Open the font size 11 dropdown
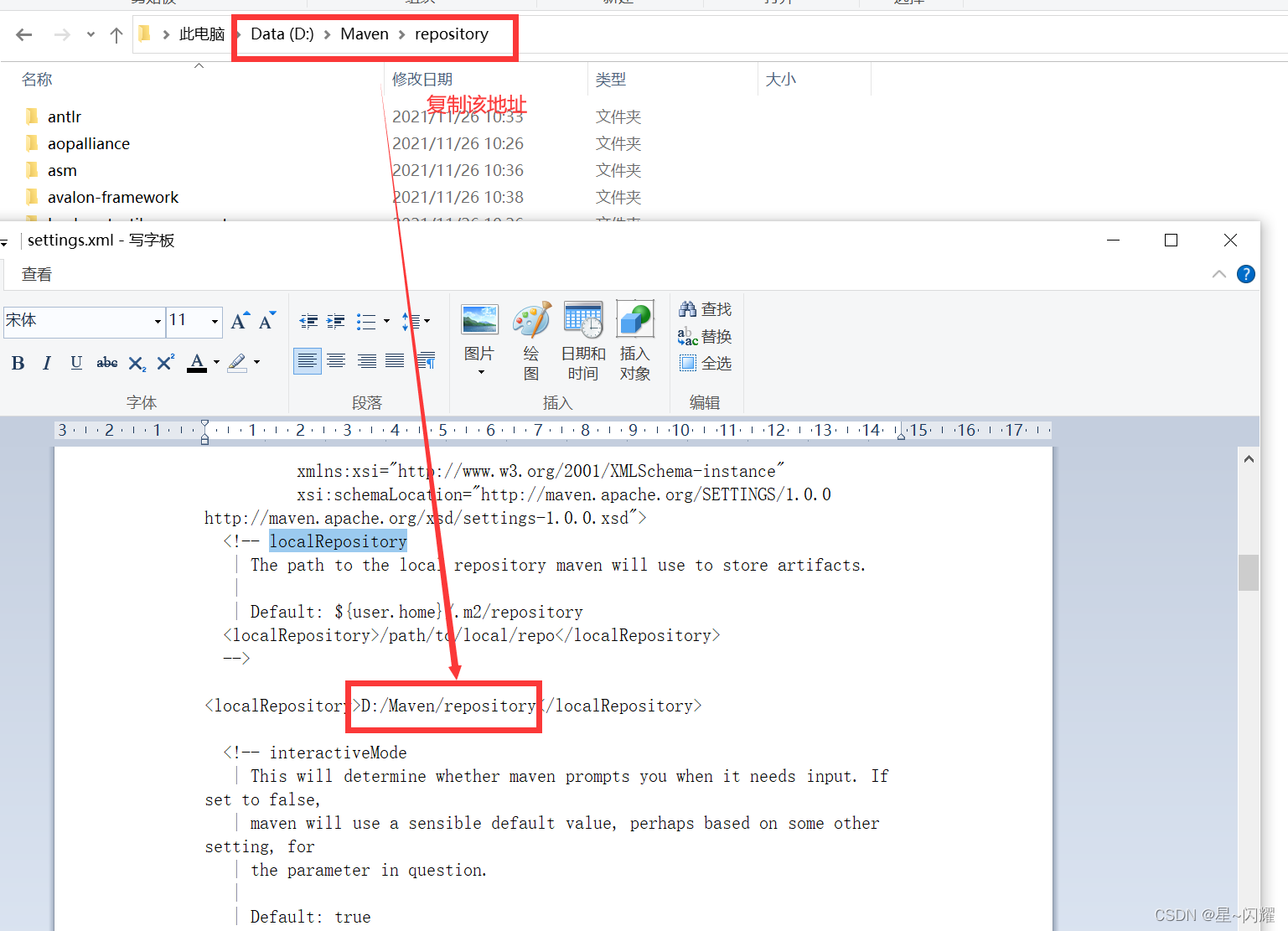 pyautogui.click(x=215, y=322)
